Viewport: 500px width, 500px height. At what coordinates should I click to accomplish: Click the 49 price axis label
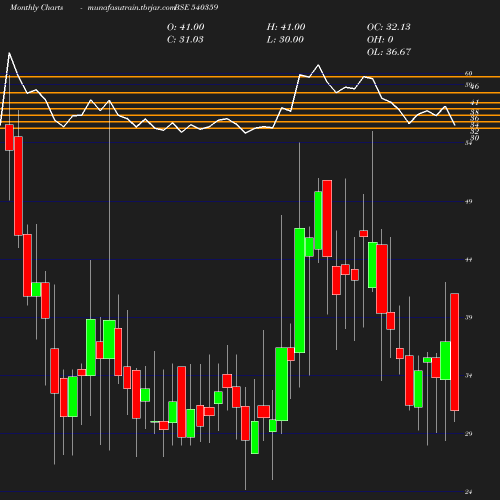[x=469, y=201]
